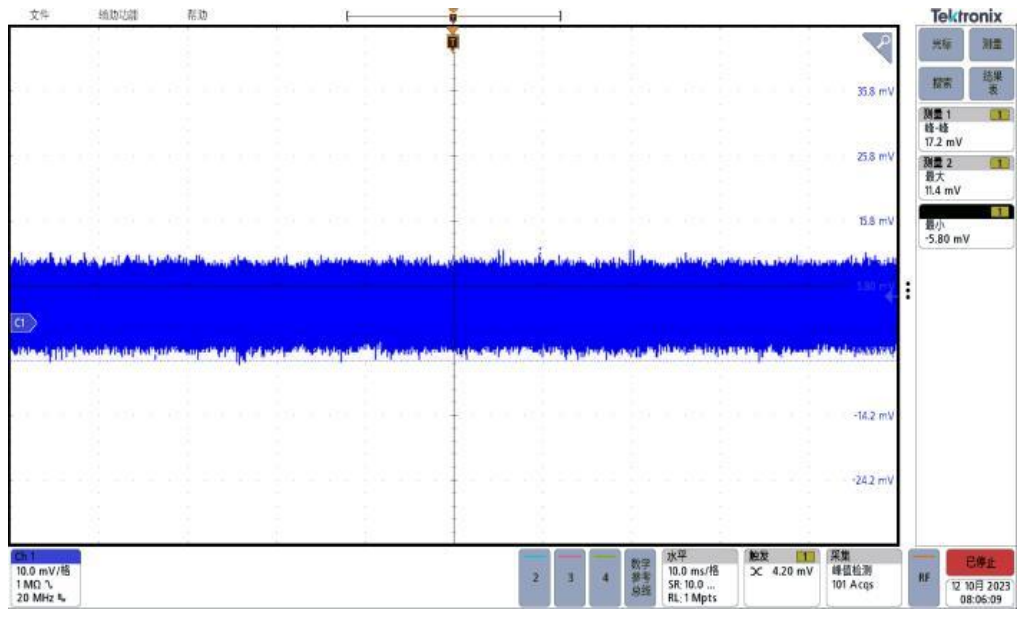Turn on channel 4 button
Image resolution: width=1025 pixels, height=617 pixels.
tap(605, 578)
